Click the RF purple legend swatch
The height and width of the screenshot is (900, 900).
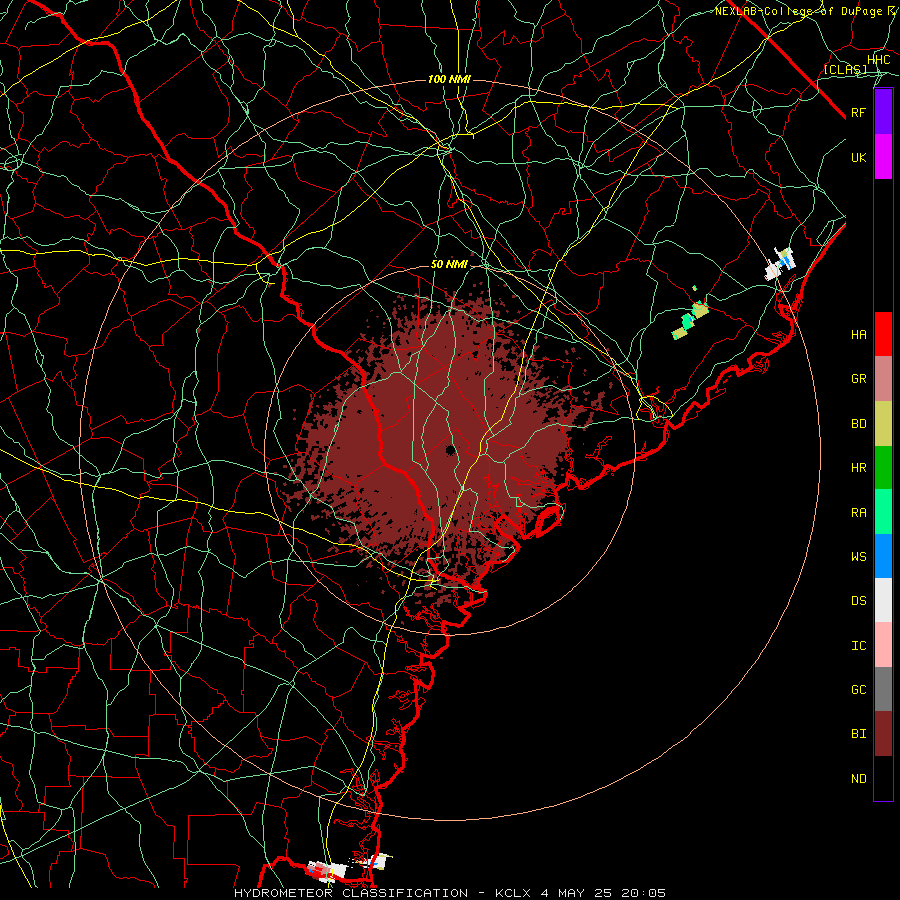pos(883,112)
